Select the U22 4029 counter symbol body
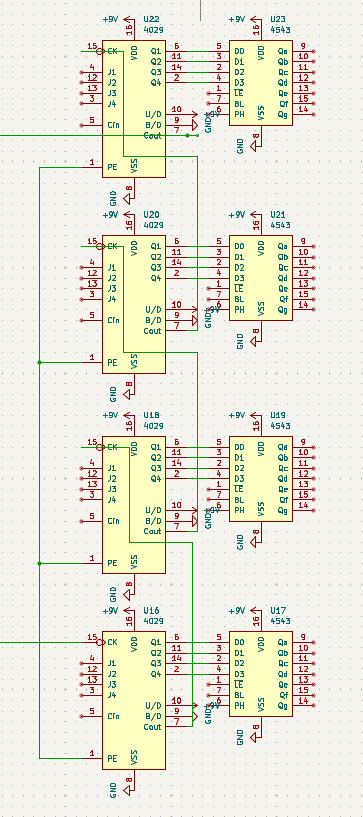This screenshot has height=817, width=363. click(x=134, y=109)
